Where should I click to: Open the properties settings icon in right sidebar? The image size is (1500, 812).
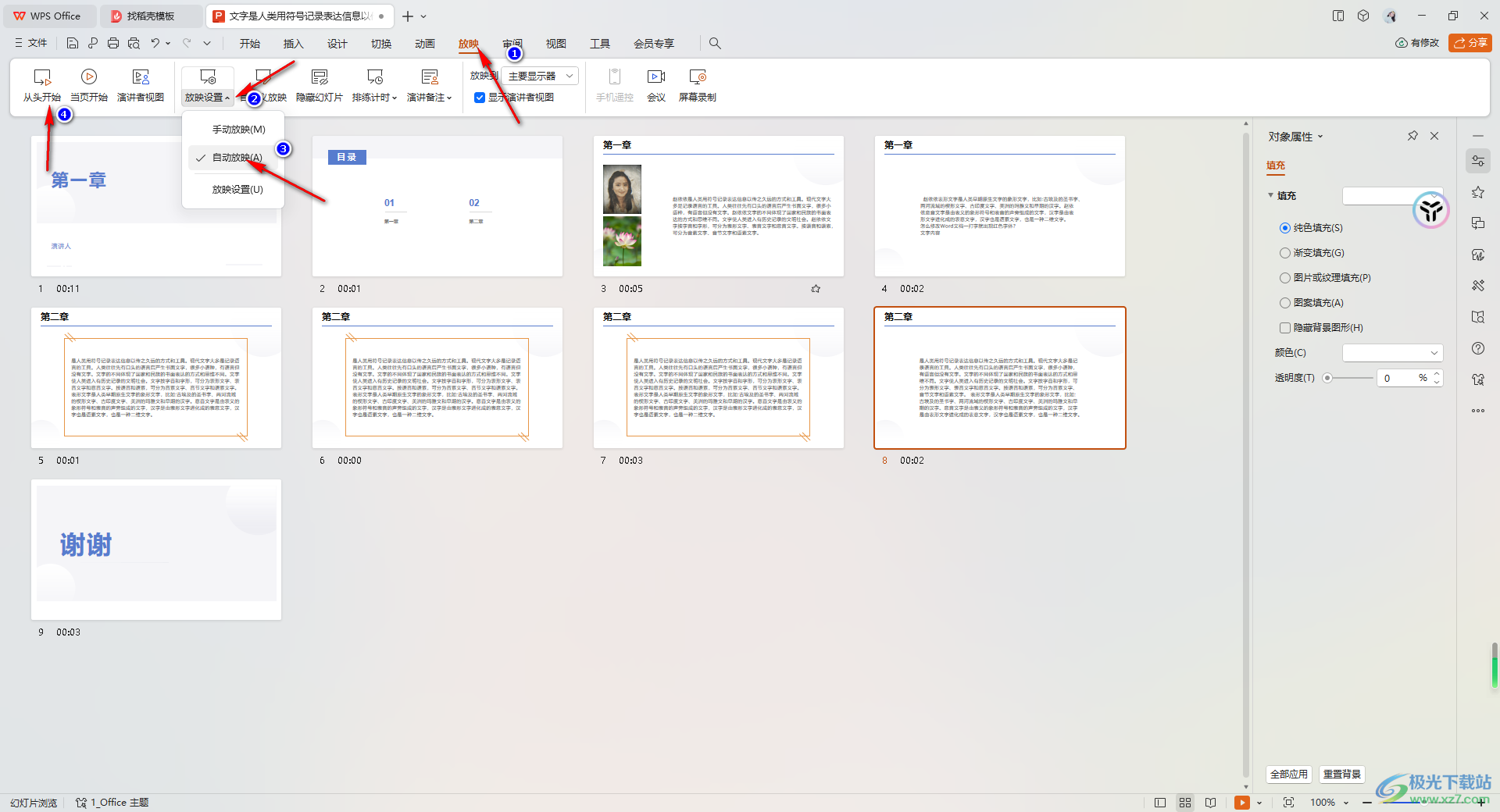pos(1478,161)
